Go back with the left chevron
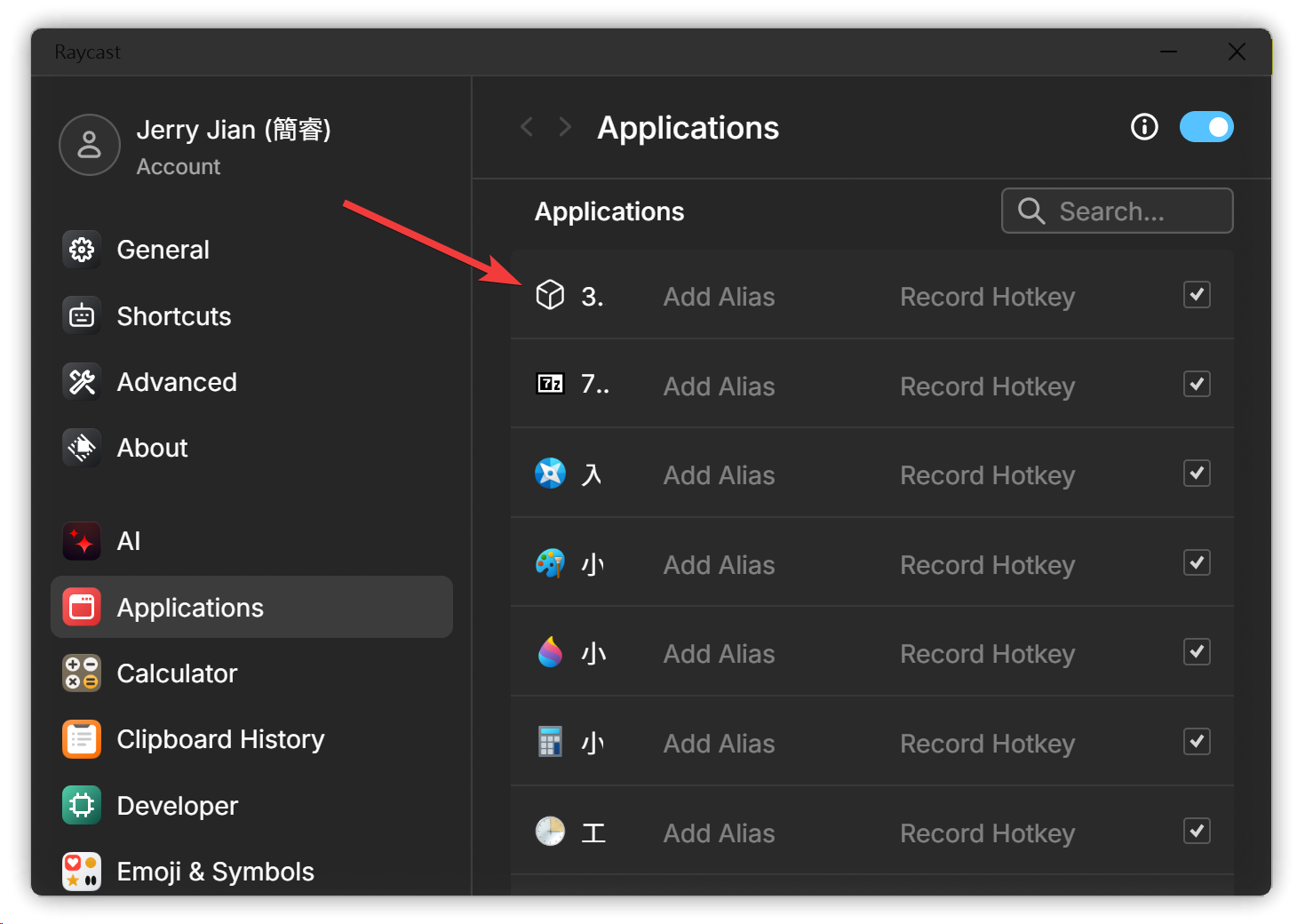Viewport: 1297px width, 924px height. pos(527,127)
